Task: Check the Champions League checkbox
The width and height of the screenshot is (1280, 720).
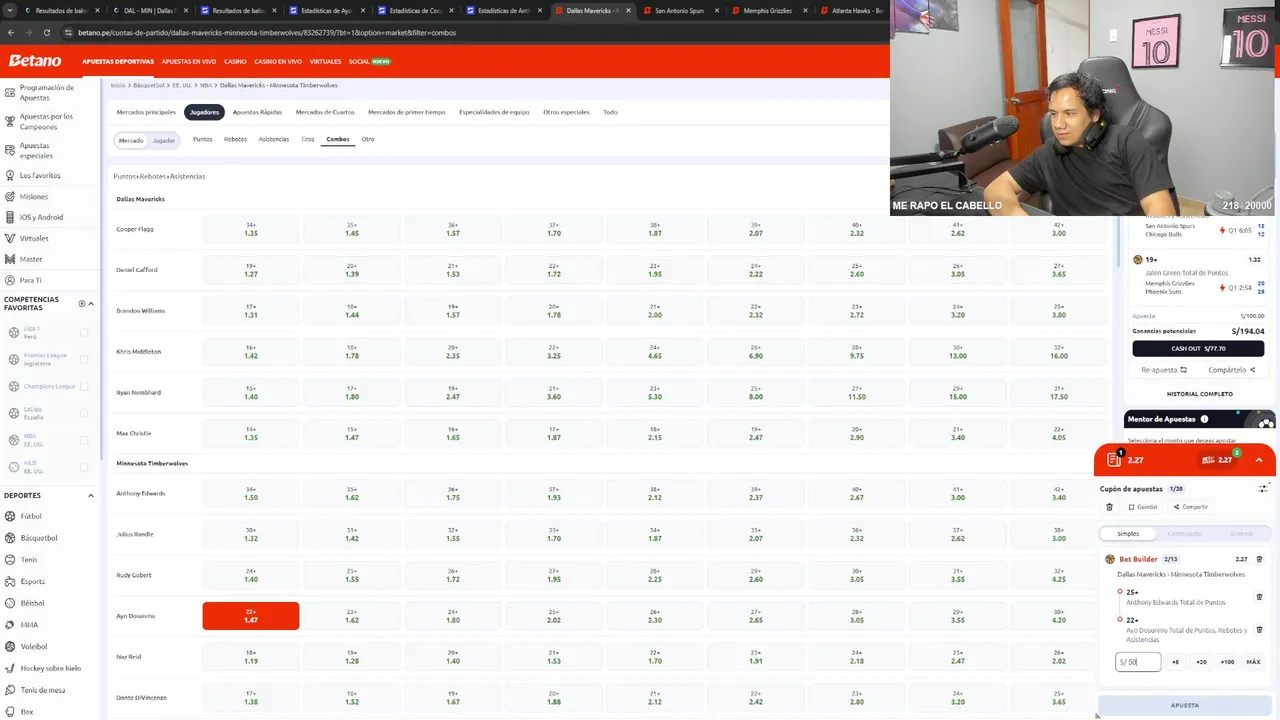Action: pos(84,386)
